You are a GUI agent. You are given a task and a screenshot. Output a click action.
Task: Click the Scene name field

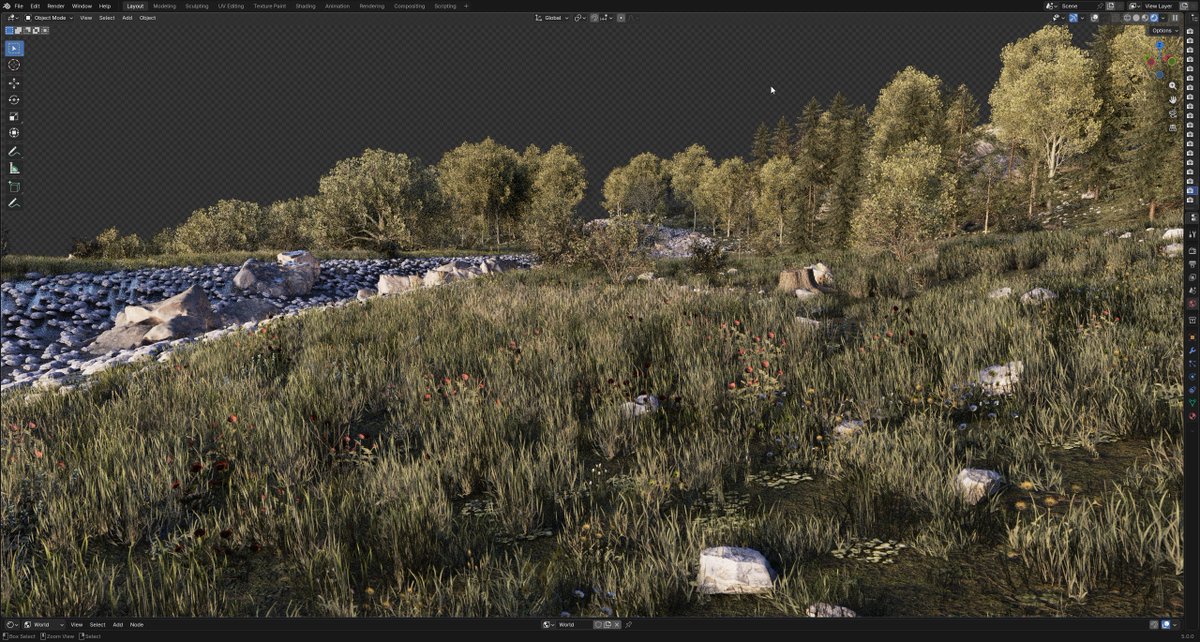tap(1077, 6)
